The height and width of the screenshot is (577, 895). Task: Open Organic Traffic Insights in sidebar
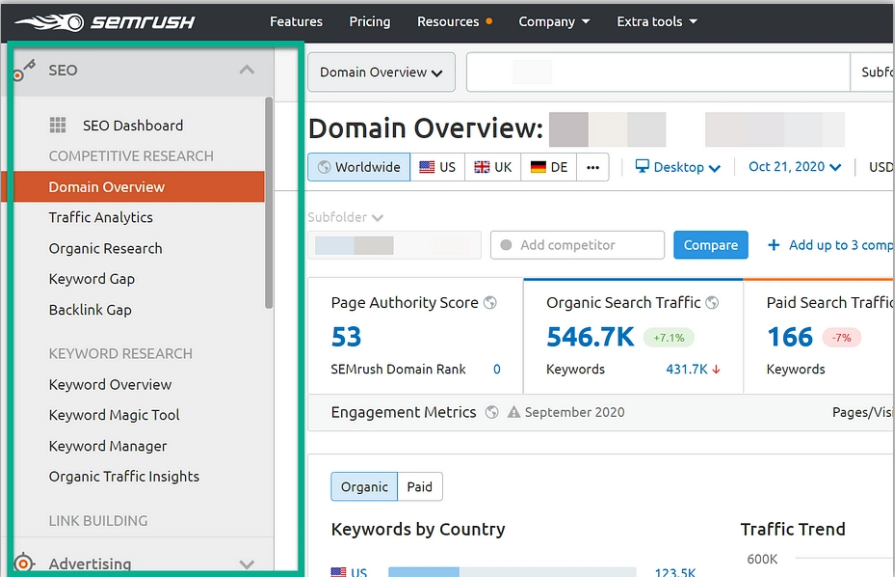(x=124, y=477)
